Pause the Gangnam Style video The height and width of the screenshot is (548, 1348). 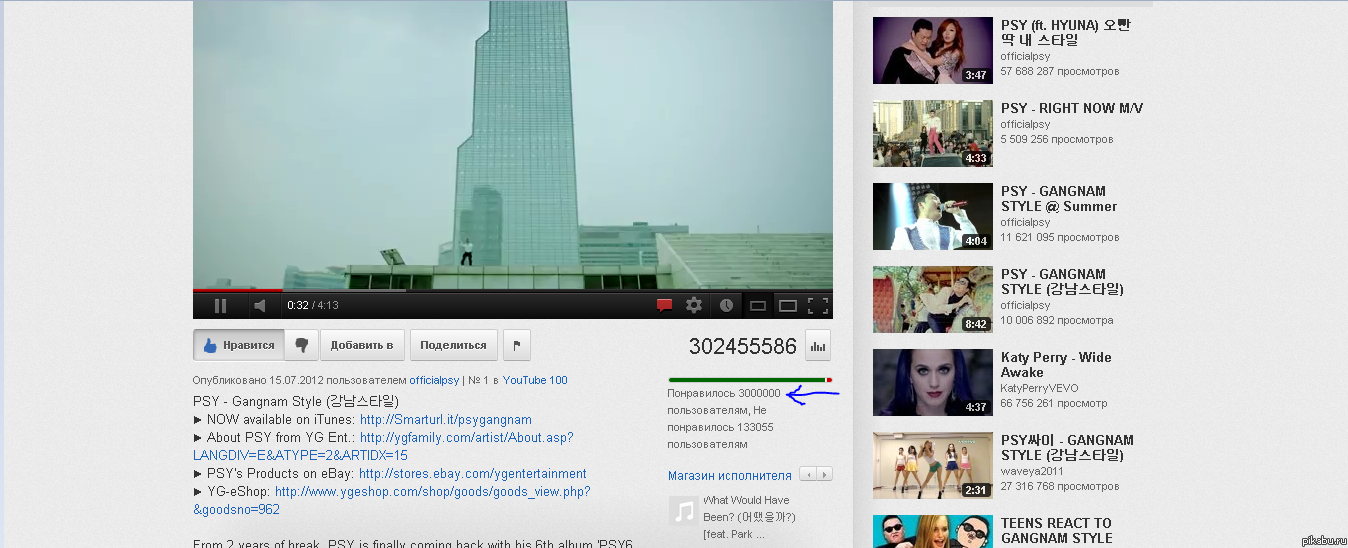pyautogui.click(x=220, y=306)
